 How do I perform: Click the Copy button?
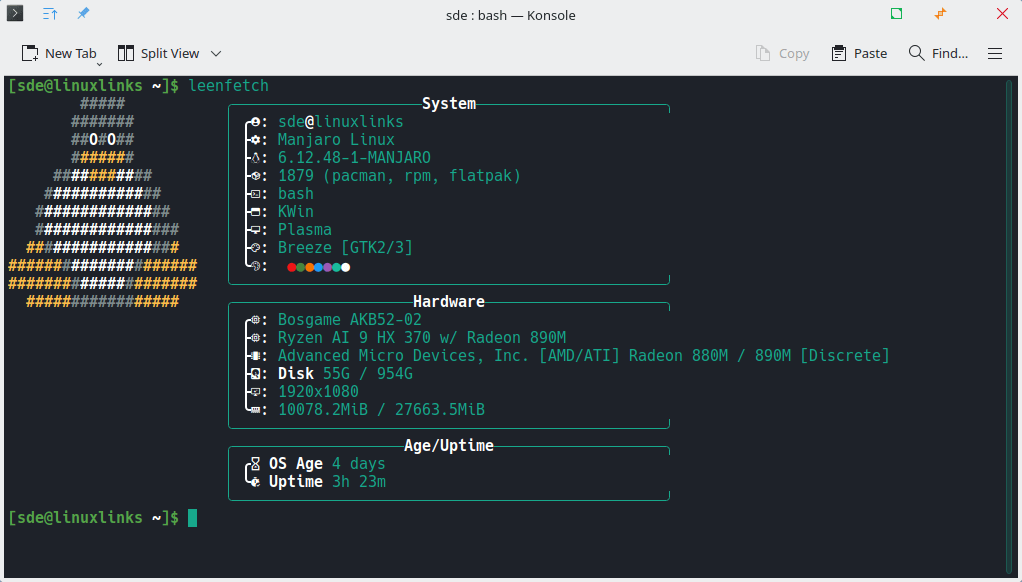pos(783,53)
